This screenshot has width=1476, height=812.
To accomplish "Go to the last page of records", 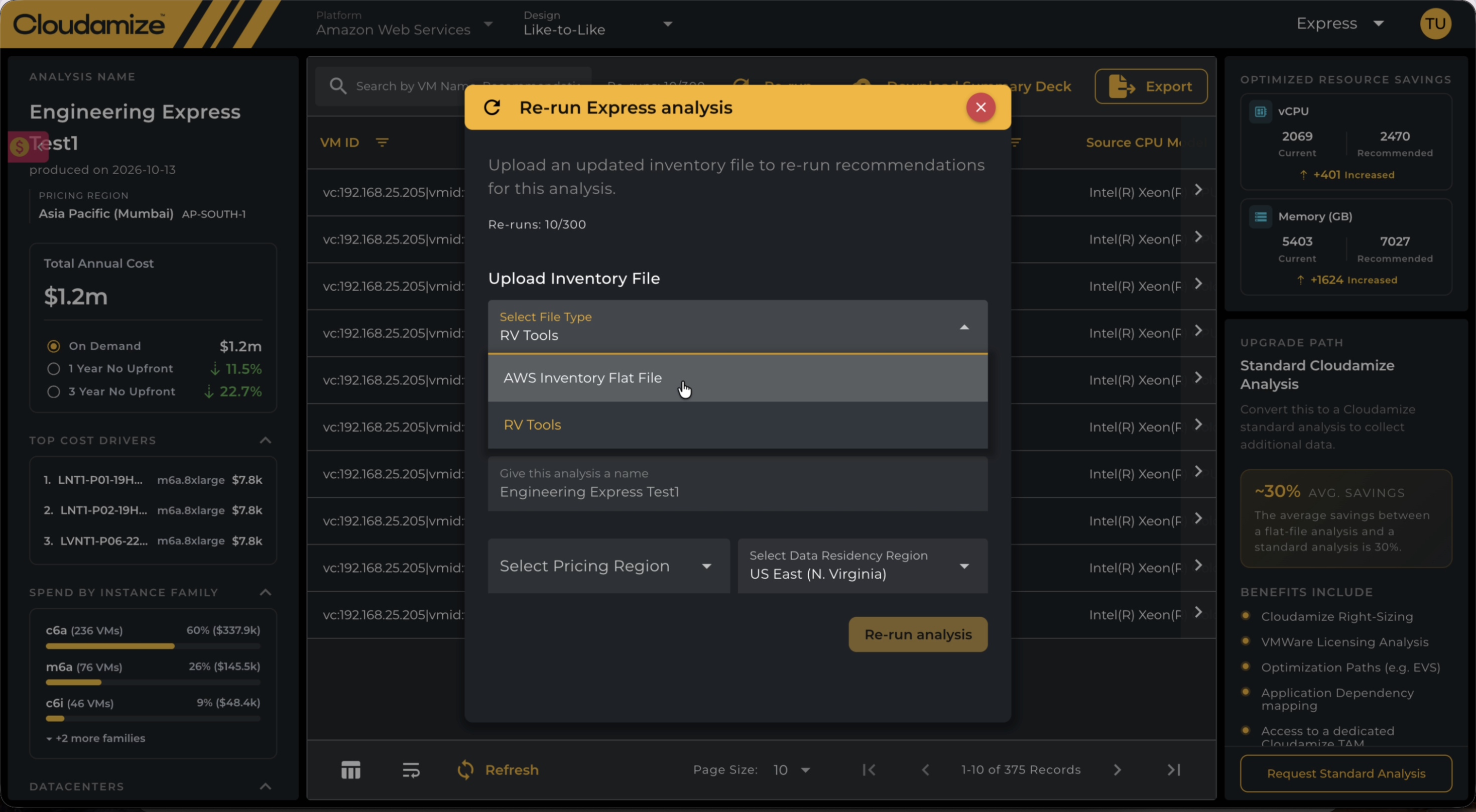I will [1173, 770].
